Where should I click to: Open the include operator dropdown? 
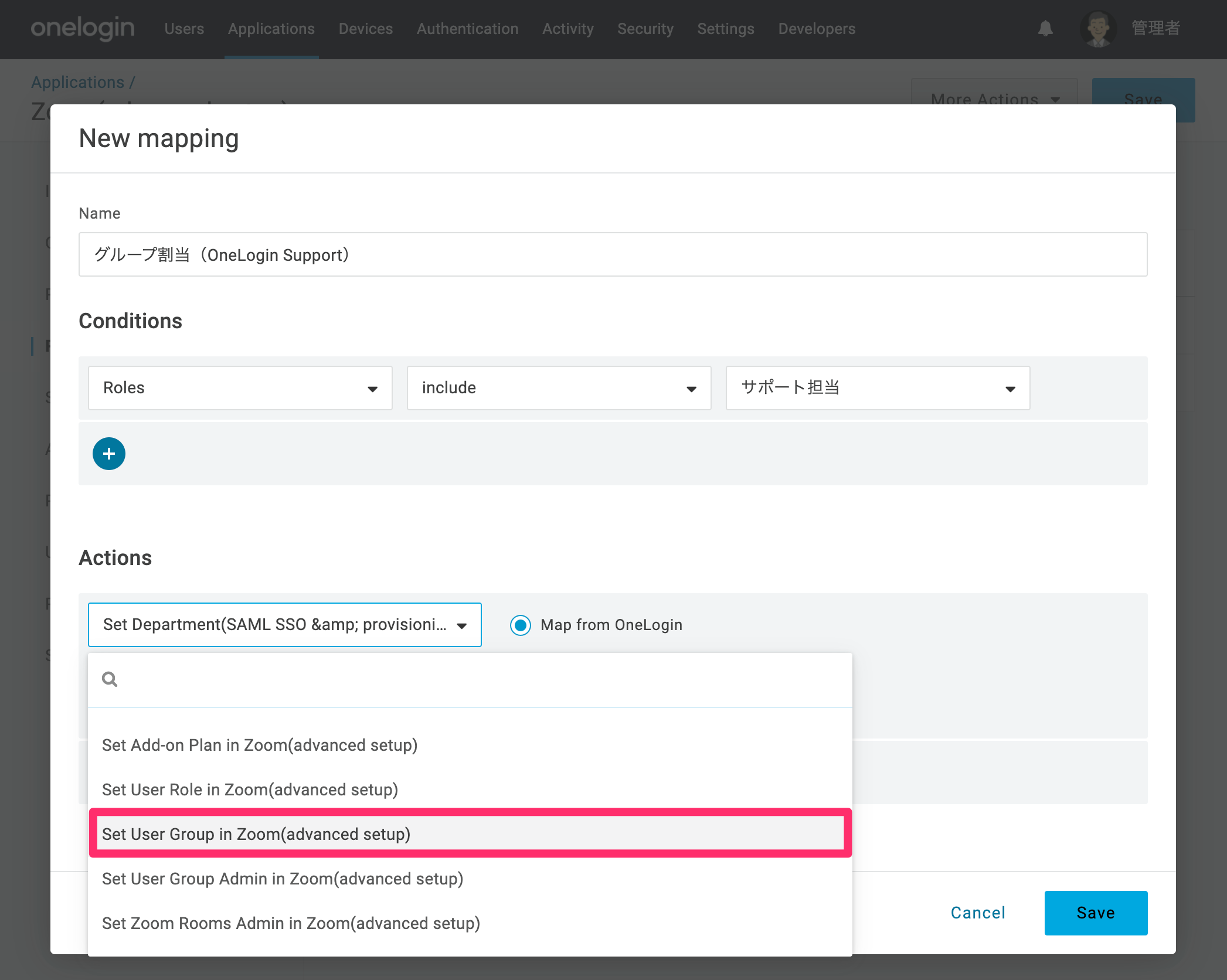click(559, 388)
